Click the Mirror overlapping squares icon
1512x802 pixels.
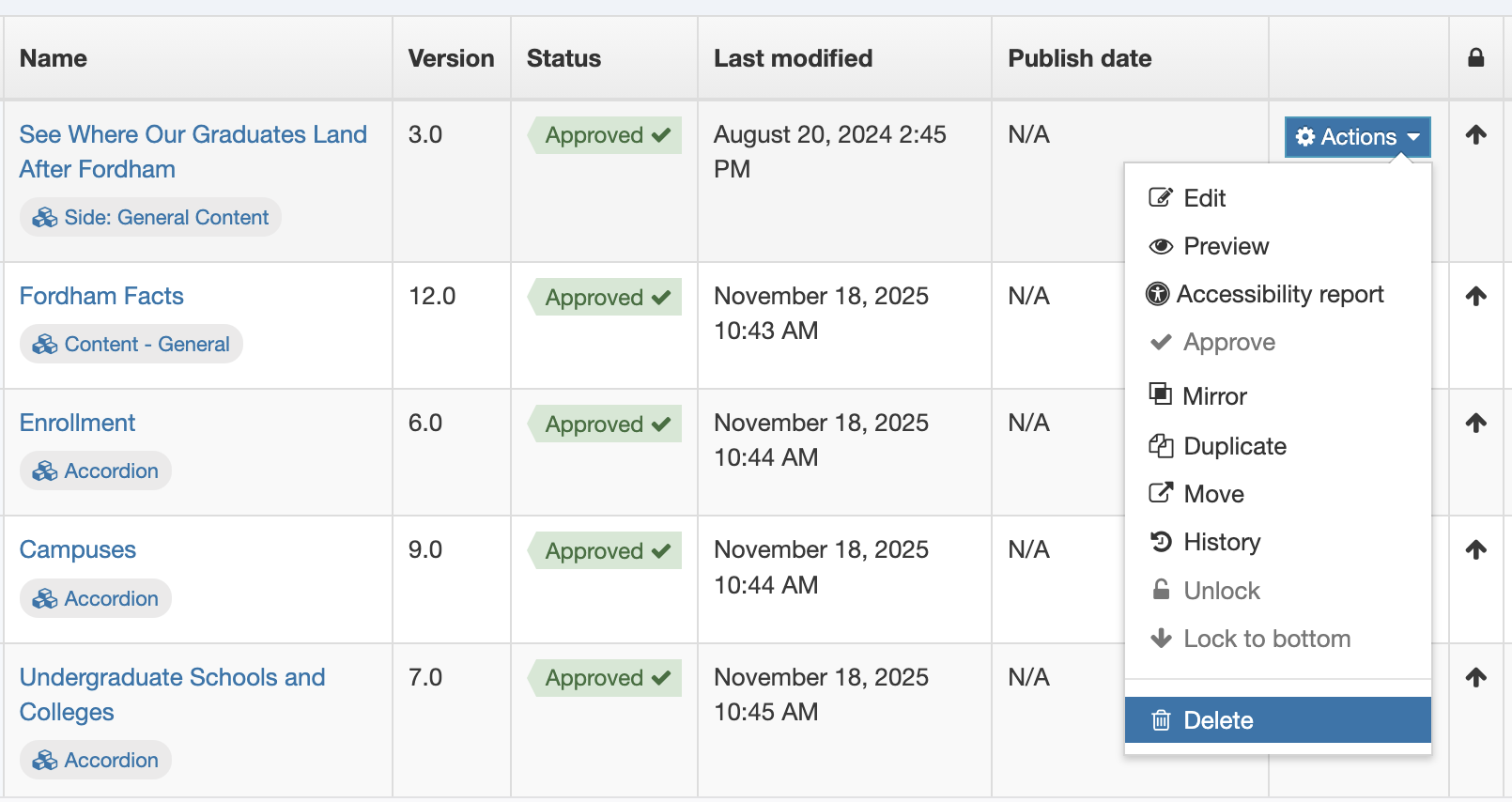point(1161,393)
